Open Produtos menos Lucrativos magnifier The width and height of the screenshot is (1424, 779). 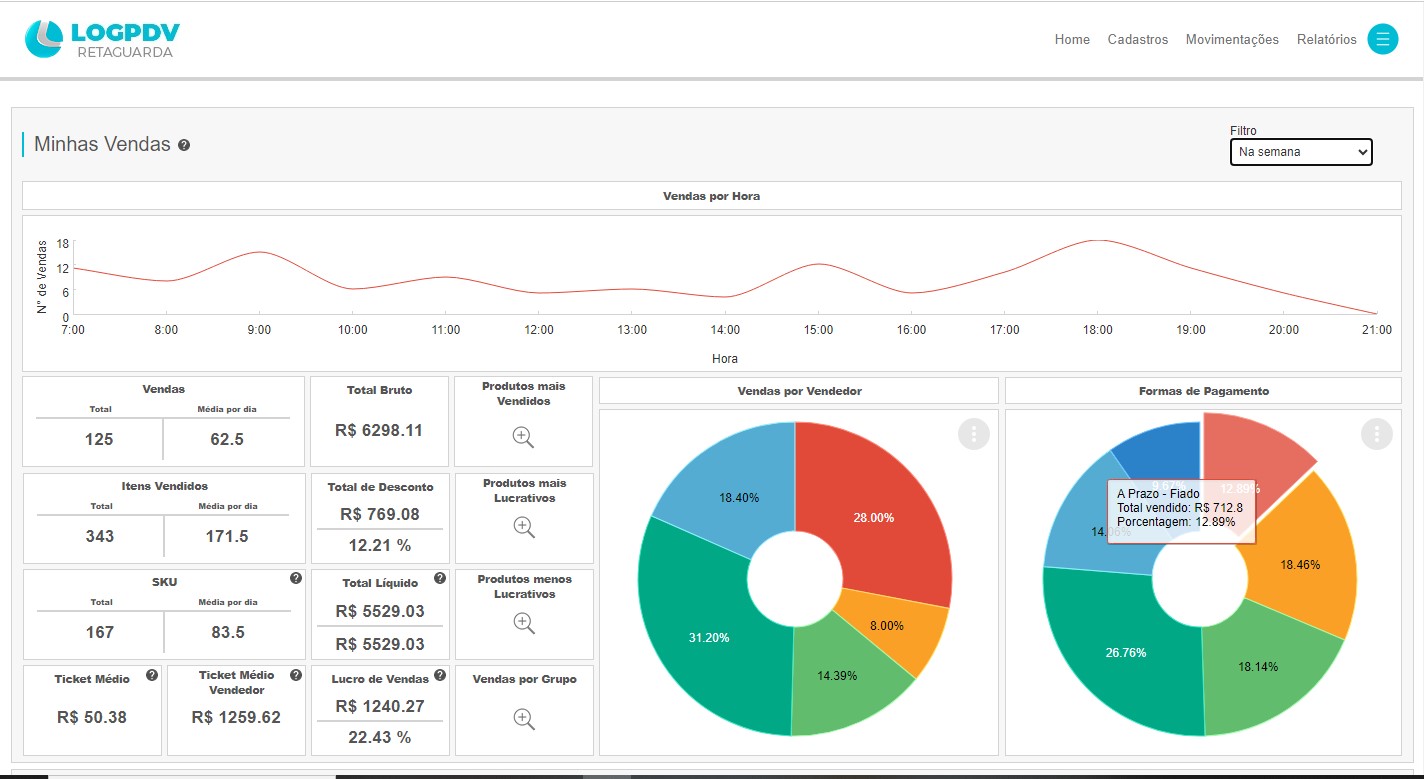point(523,622)
